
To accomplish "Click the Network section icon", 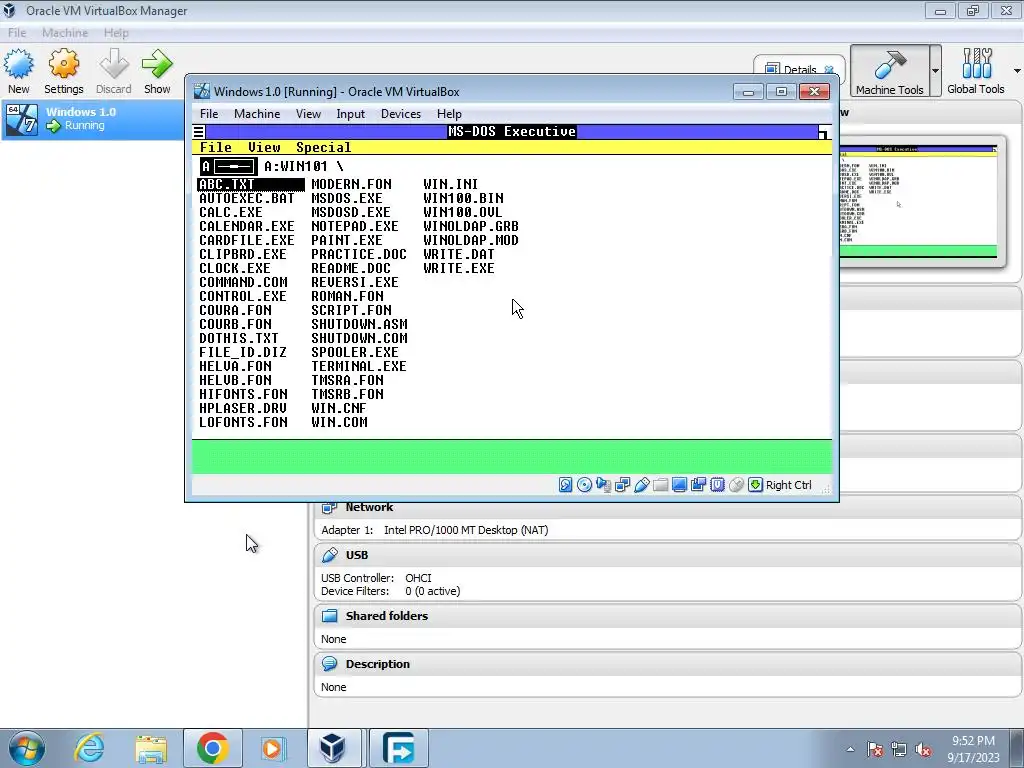I will (330, 507).
